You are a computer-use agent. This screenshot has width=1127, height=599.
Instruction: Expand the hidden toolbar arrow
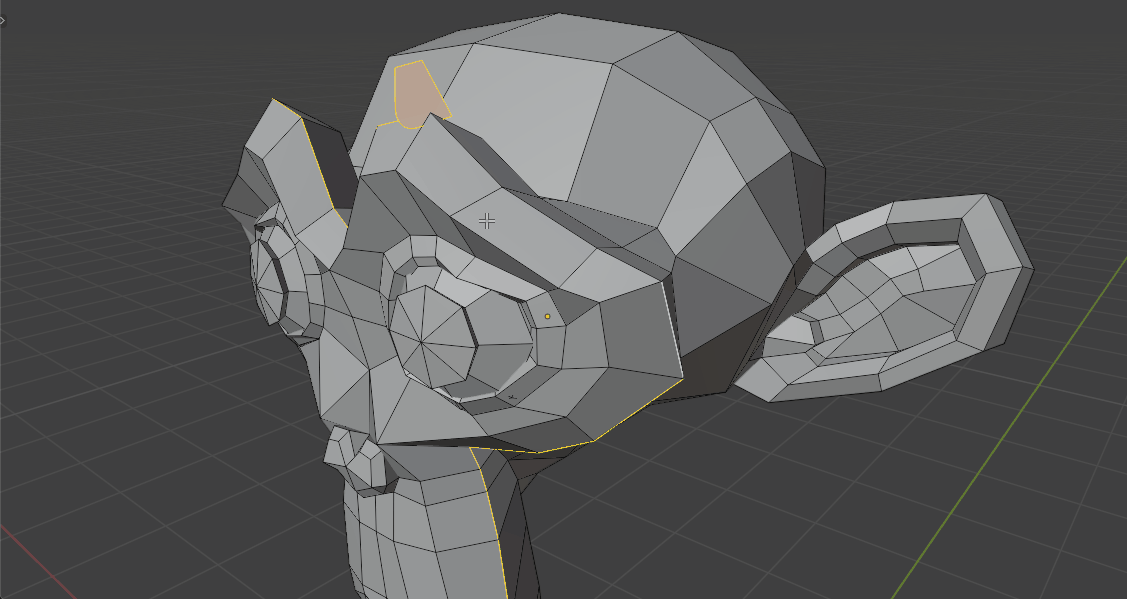pos(2,20)
